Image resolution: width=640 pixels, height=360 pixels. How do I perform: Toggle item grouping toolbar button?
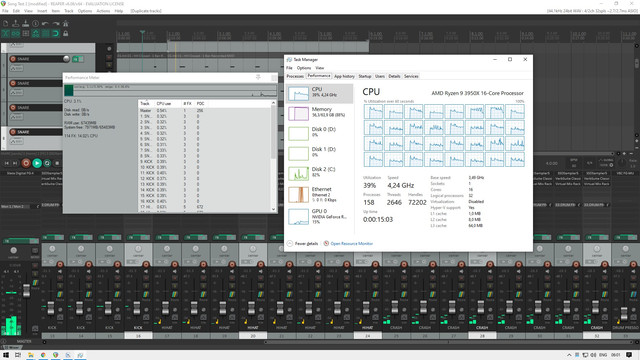tap(16, 33)
